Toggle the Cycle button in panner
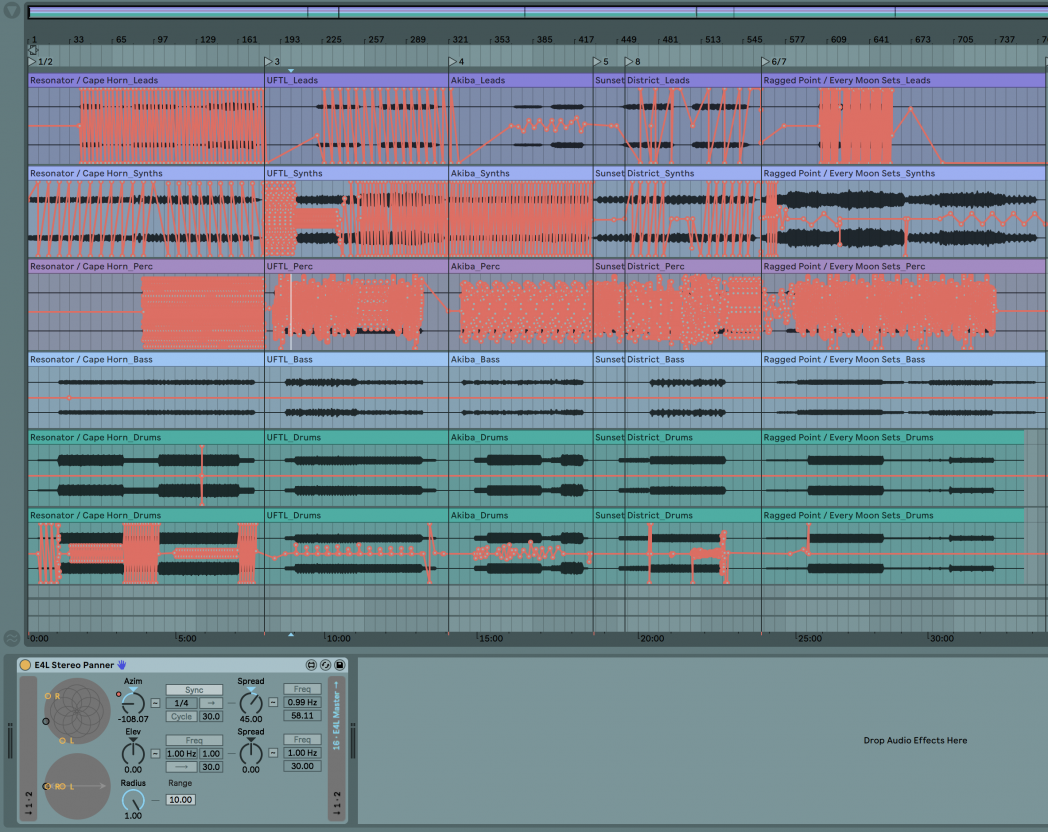The width and height of the screenshot is (1048, 832). click(182, 716)
